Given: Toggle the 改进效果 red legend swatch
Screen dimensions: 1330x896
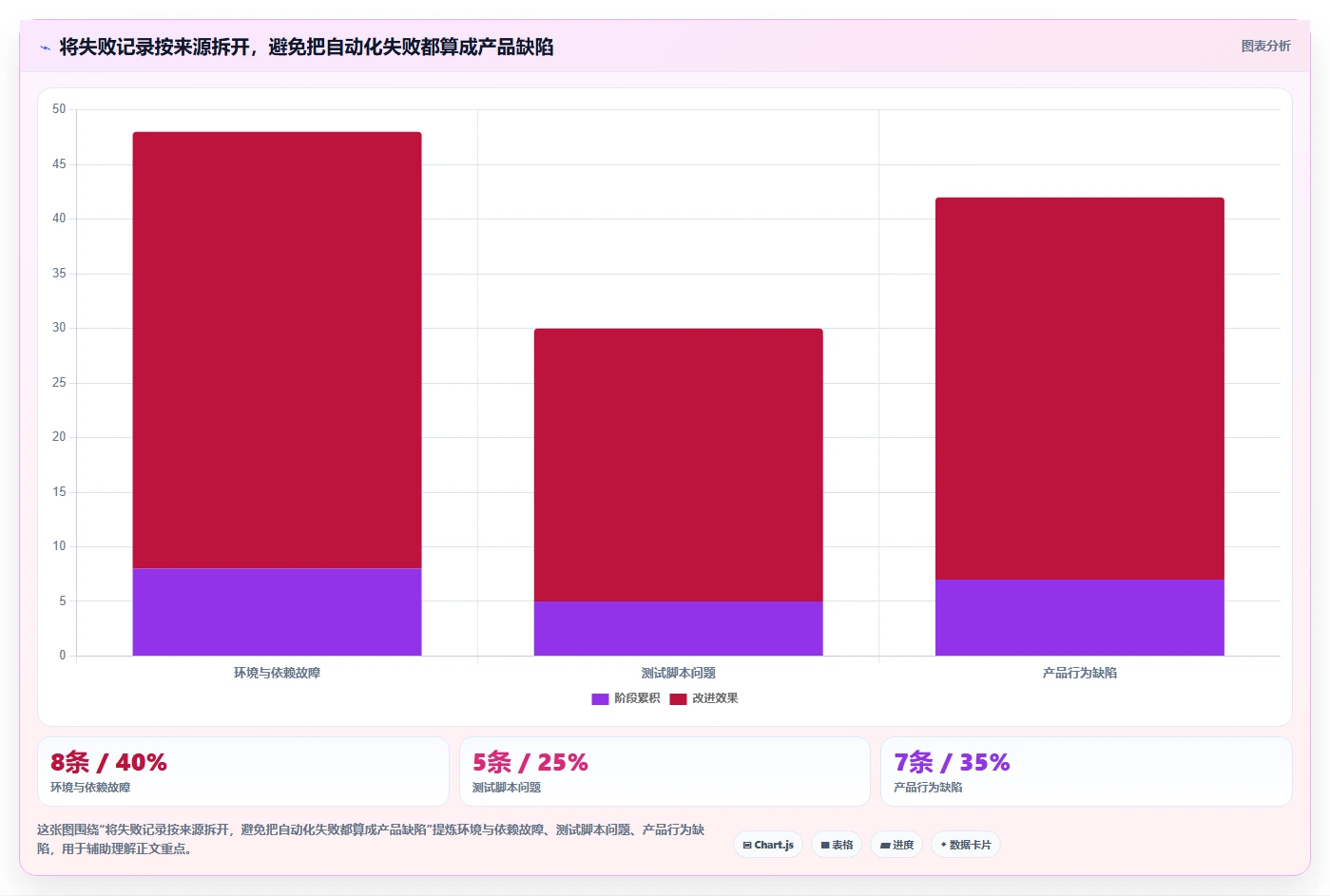Looking at the screenshot, I should (x=678, y=698).
